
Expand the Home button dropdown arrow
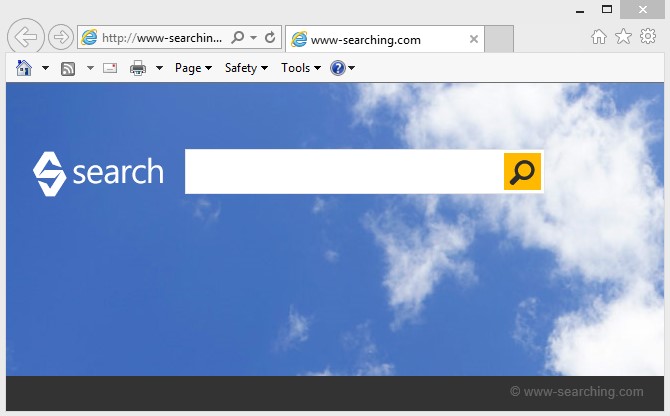(x=45, y=68)
